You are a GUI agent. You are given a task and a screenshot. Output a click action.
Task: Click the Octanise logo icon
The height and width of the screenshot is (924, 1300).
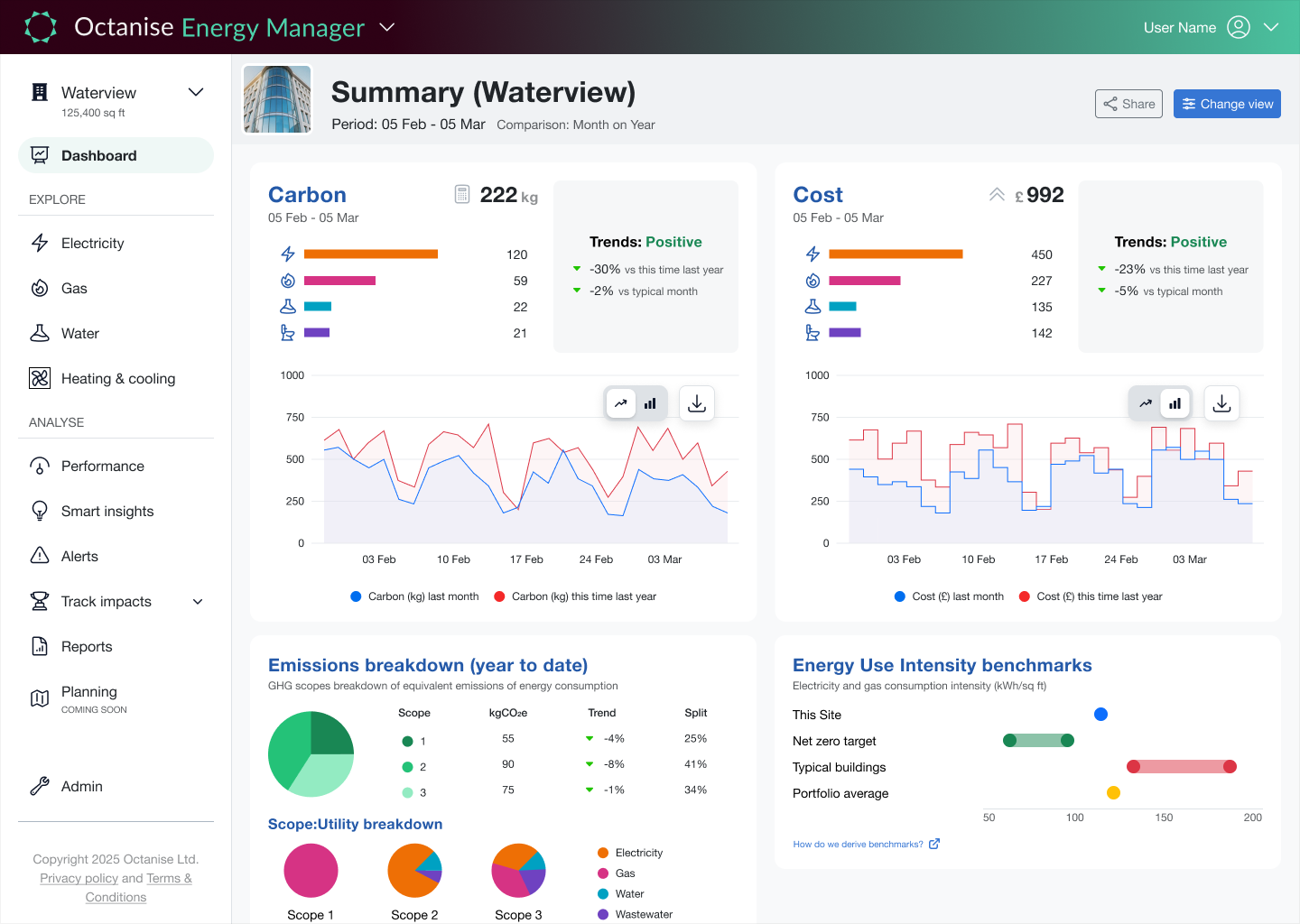(41, 27)
